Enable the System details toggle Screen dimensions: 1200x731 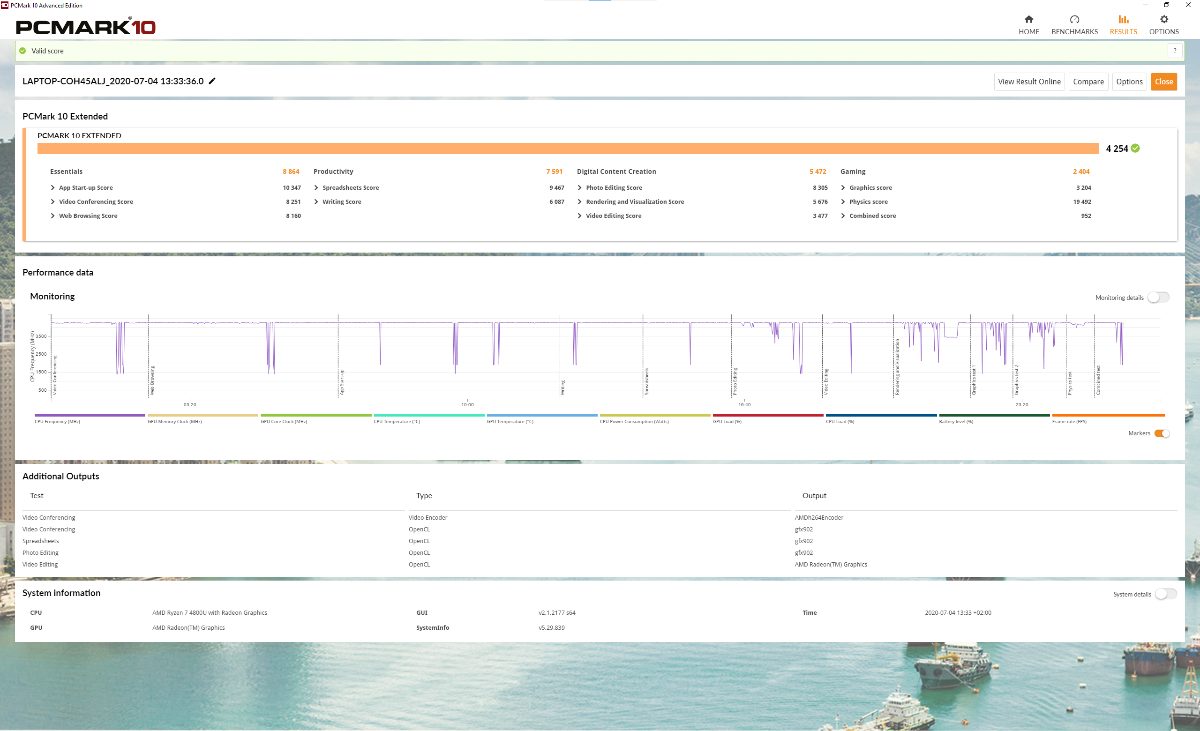pos(1165,594)
